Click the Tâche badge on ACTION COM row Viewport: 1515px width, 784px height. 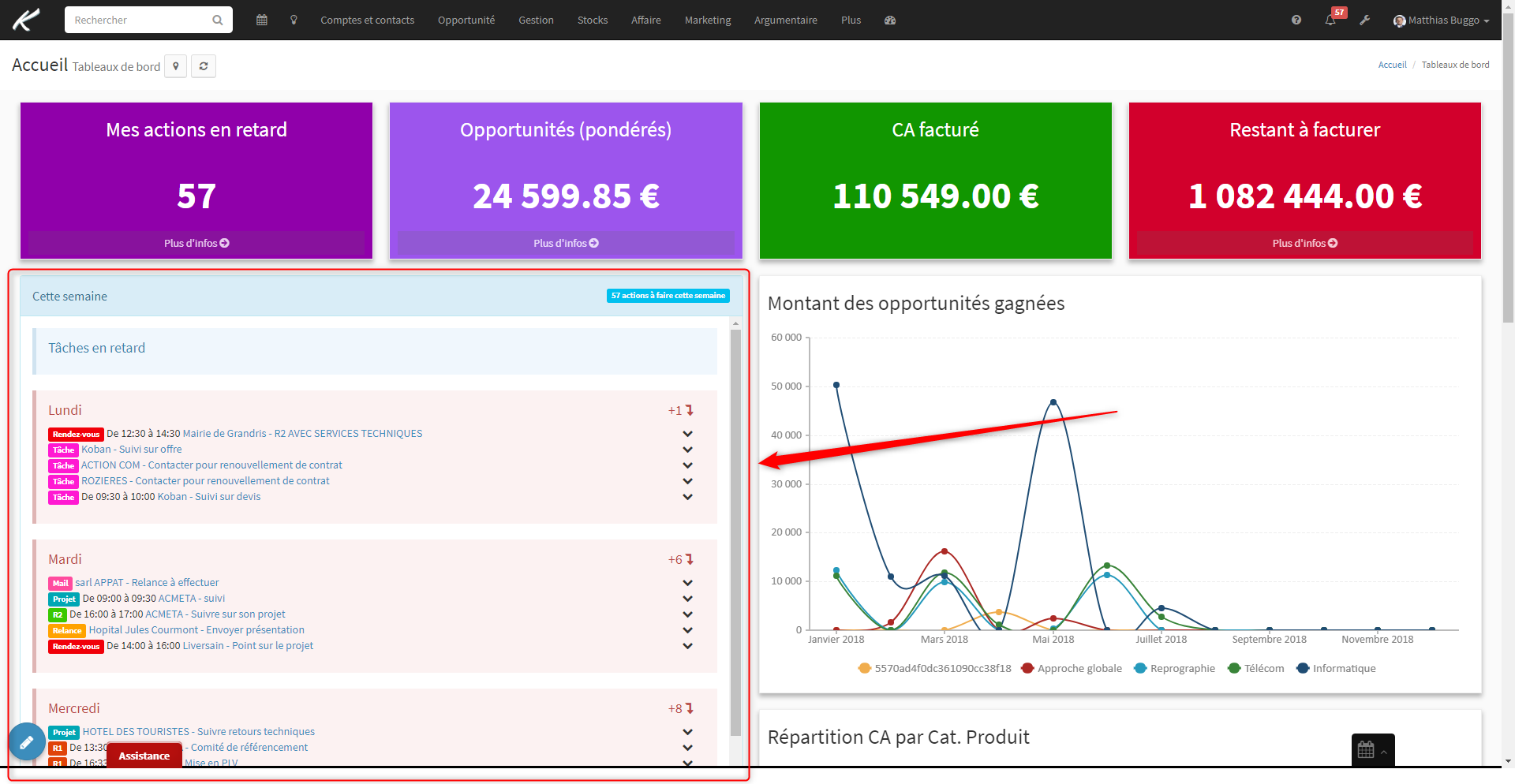[x=63, y=465]
